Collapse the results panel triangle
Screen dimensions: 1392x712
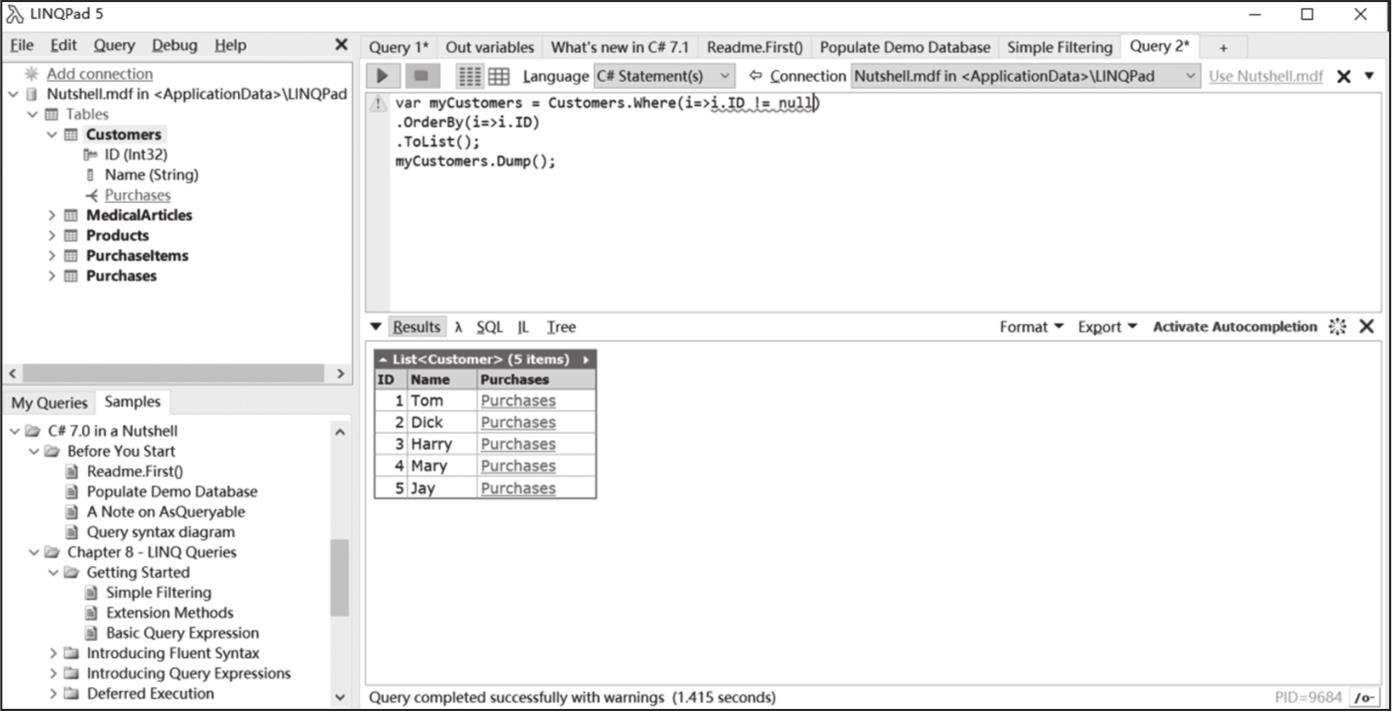pos(376,327)
